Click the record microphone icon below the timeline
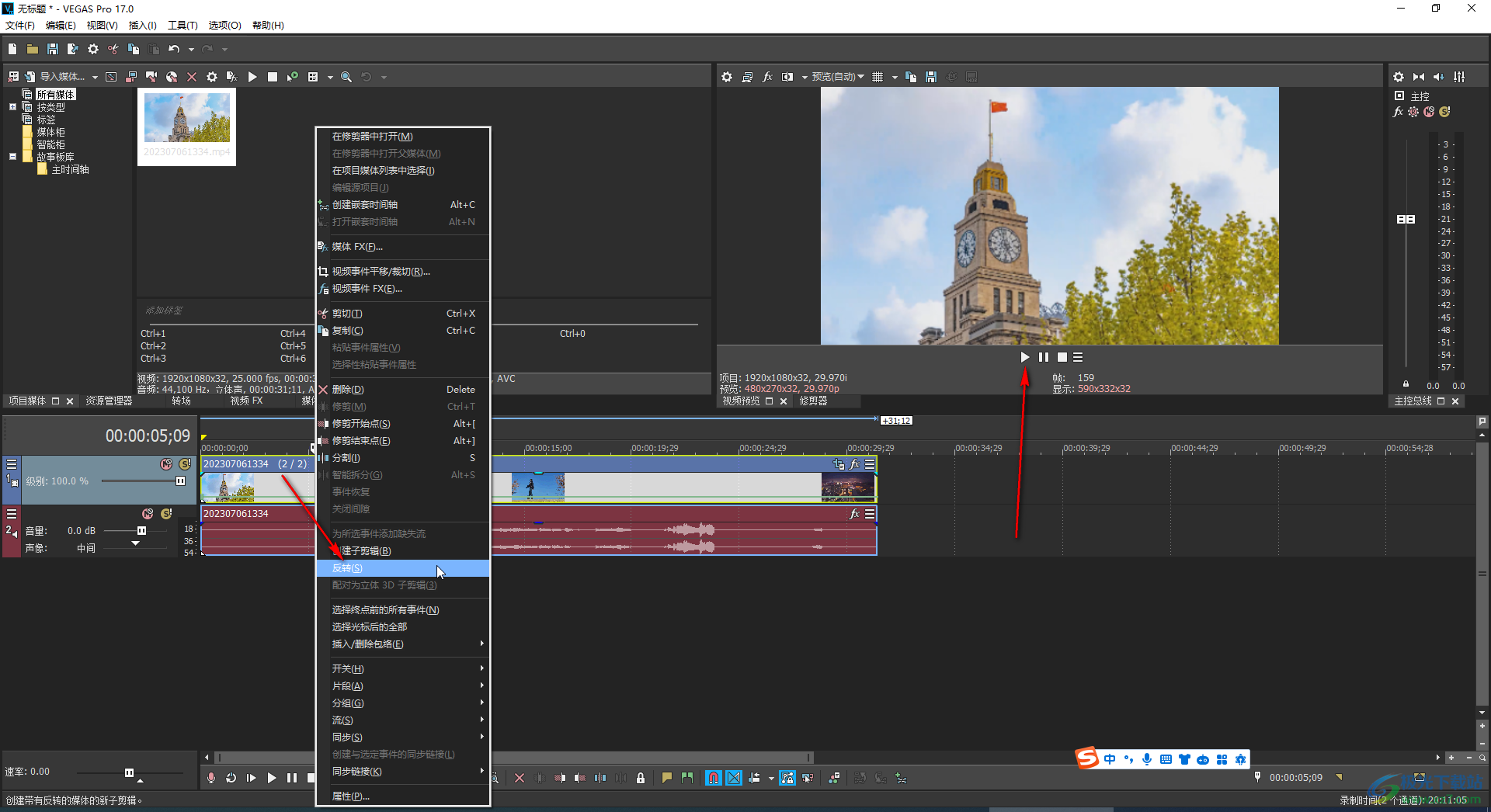Image resolution: width=1491 pixels, height=812 pixels. (x=211, y=778)
